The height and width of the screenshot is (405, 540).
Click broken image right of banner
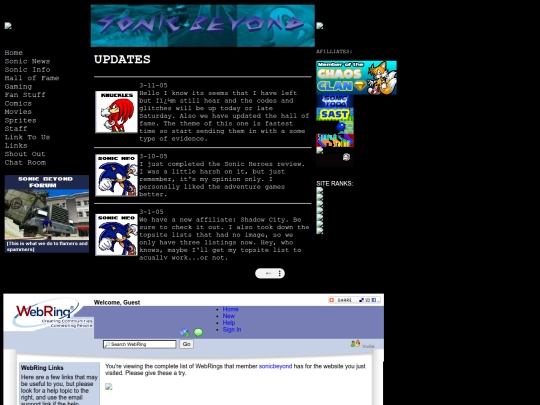(x=320, y=26)
